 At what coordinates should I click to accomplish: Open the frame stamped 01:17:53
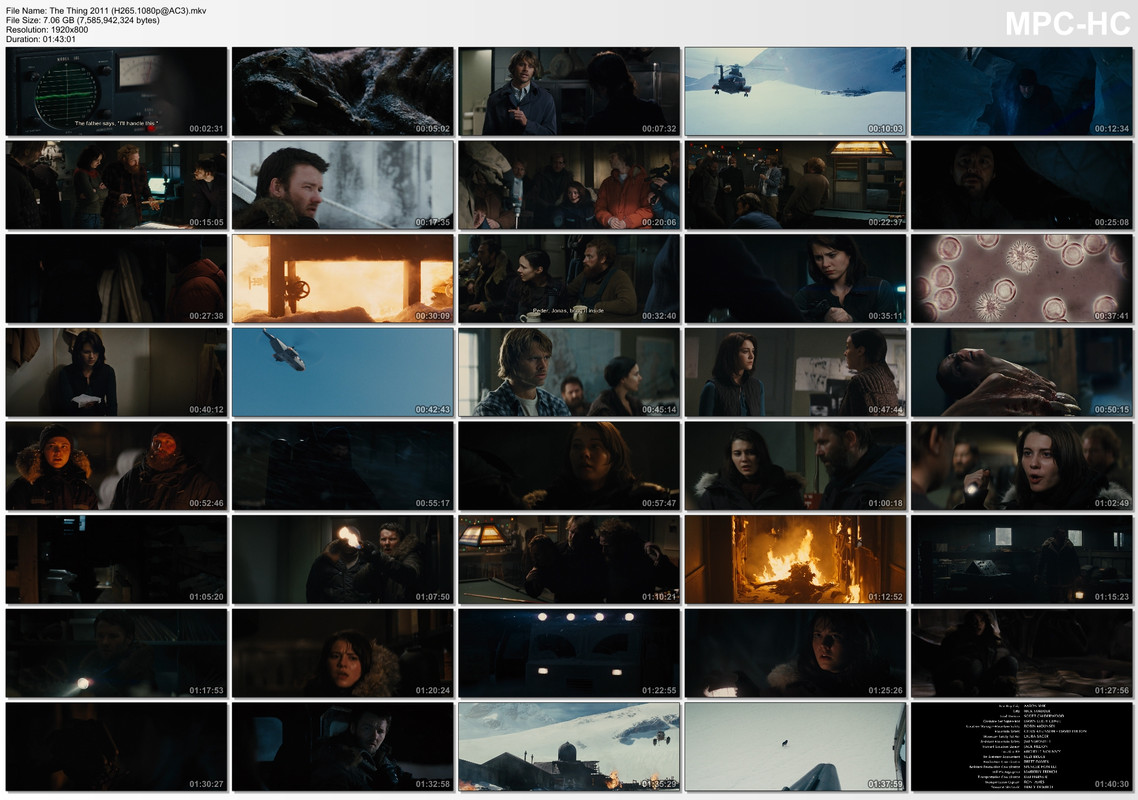(116, 653)
